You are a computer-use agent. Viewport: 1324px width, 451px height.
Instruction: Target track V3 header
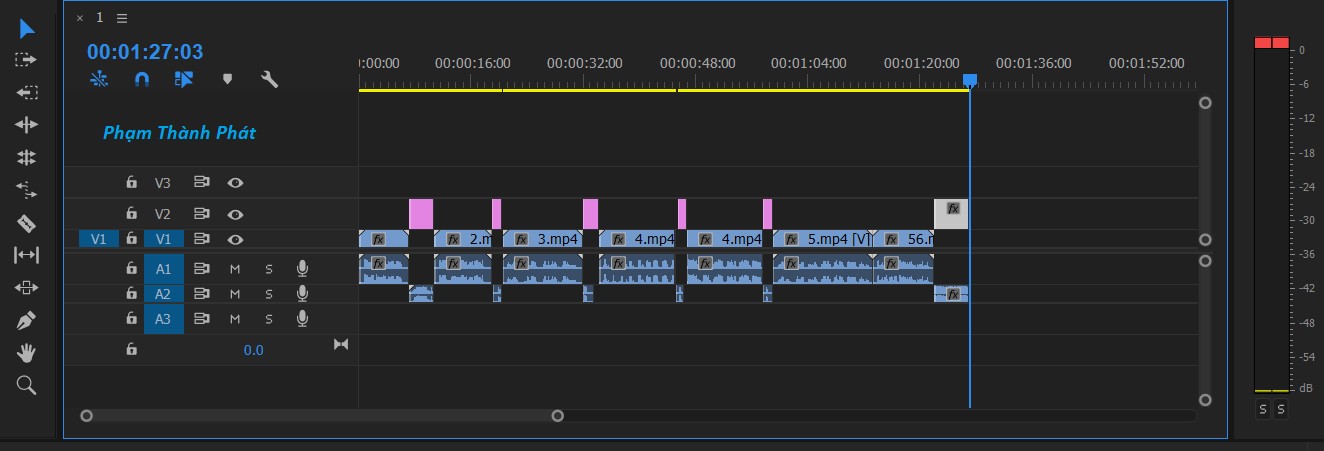pos(163,183)
